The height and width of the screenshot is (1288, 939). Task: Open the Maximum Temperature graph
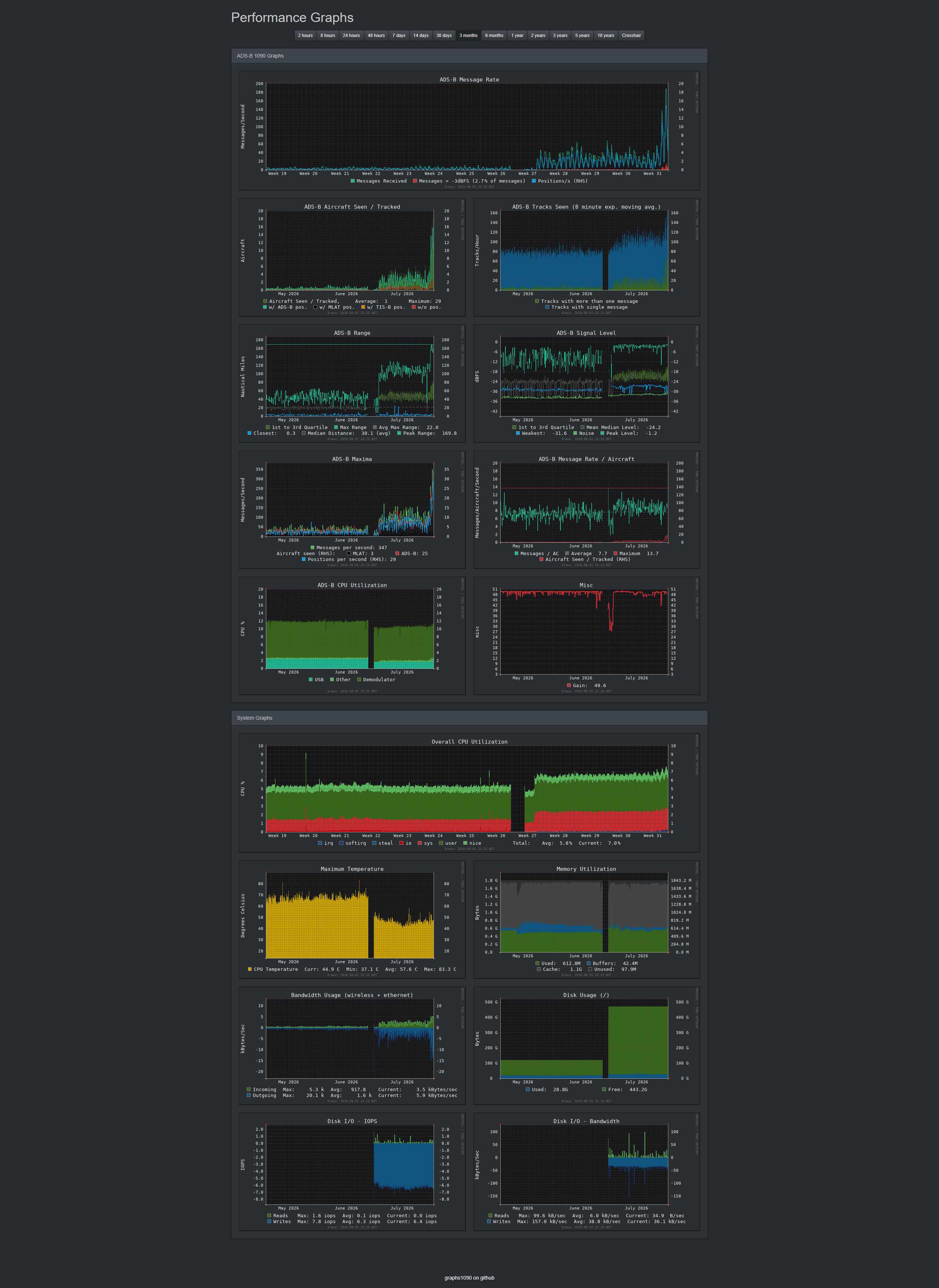pos(352,919)
